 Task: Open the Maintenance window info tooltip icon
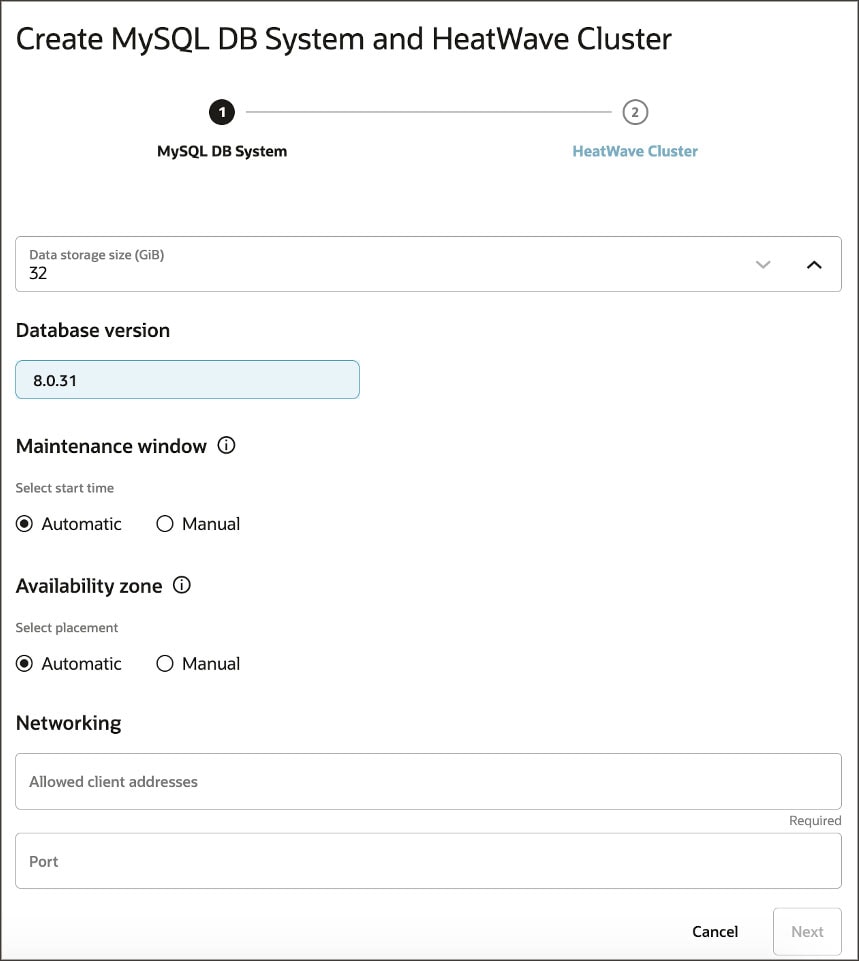[x=226, y=446]
